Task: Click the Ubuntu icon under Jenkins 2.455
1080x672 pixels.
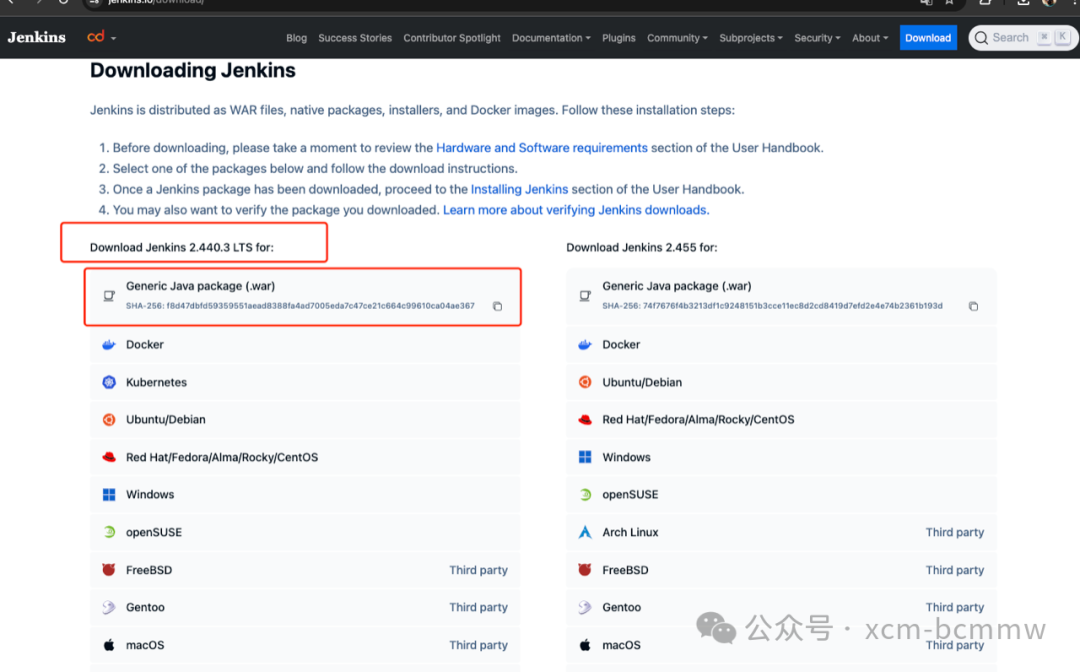Action: pos(585,382)
